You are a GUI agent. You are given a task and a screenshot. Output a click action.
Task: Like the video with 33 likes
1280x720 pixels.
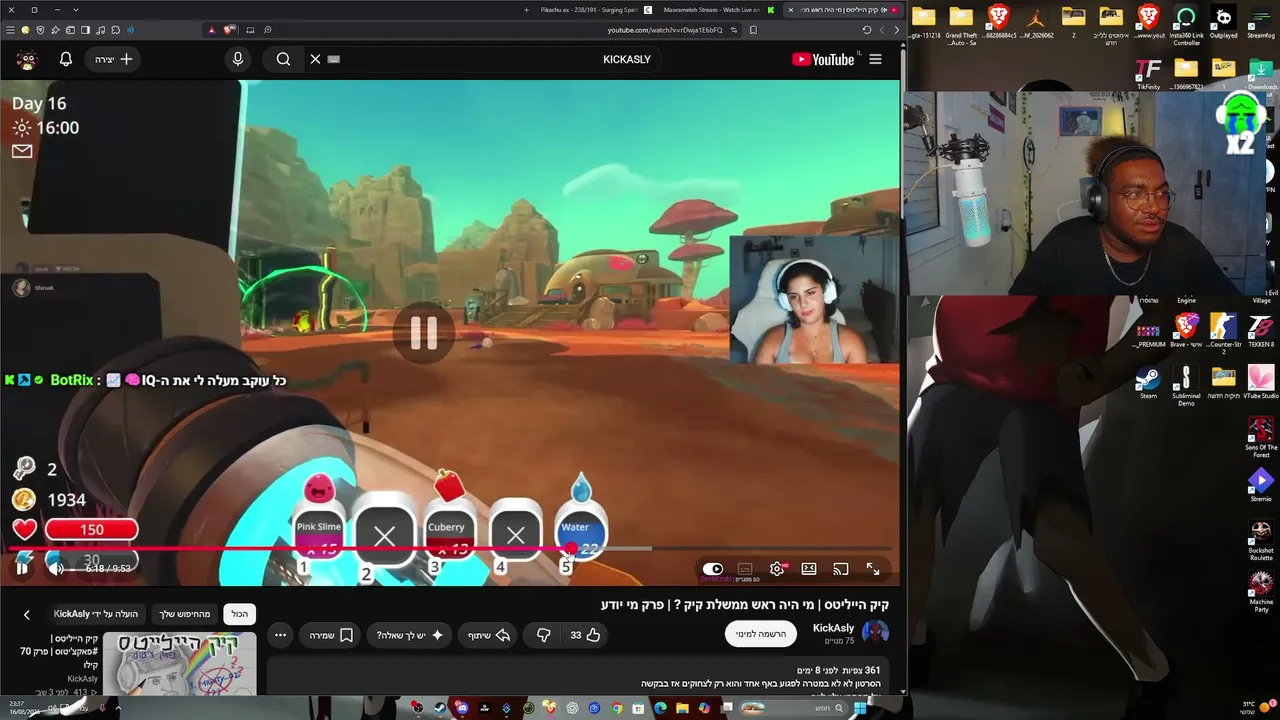click(585, 635)
